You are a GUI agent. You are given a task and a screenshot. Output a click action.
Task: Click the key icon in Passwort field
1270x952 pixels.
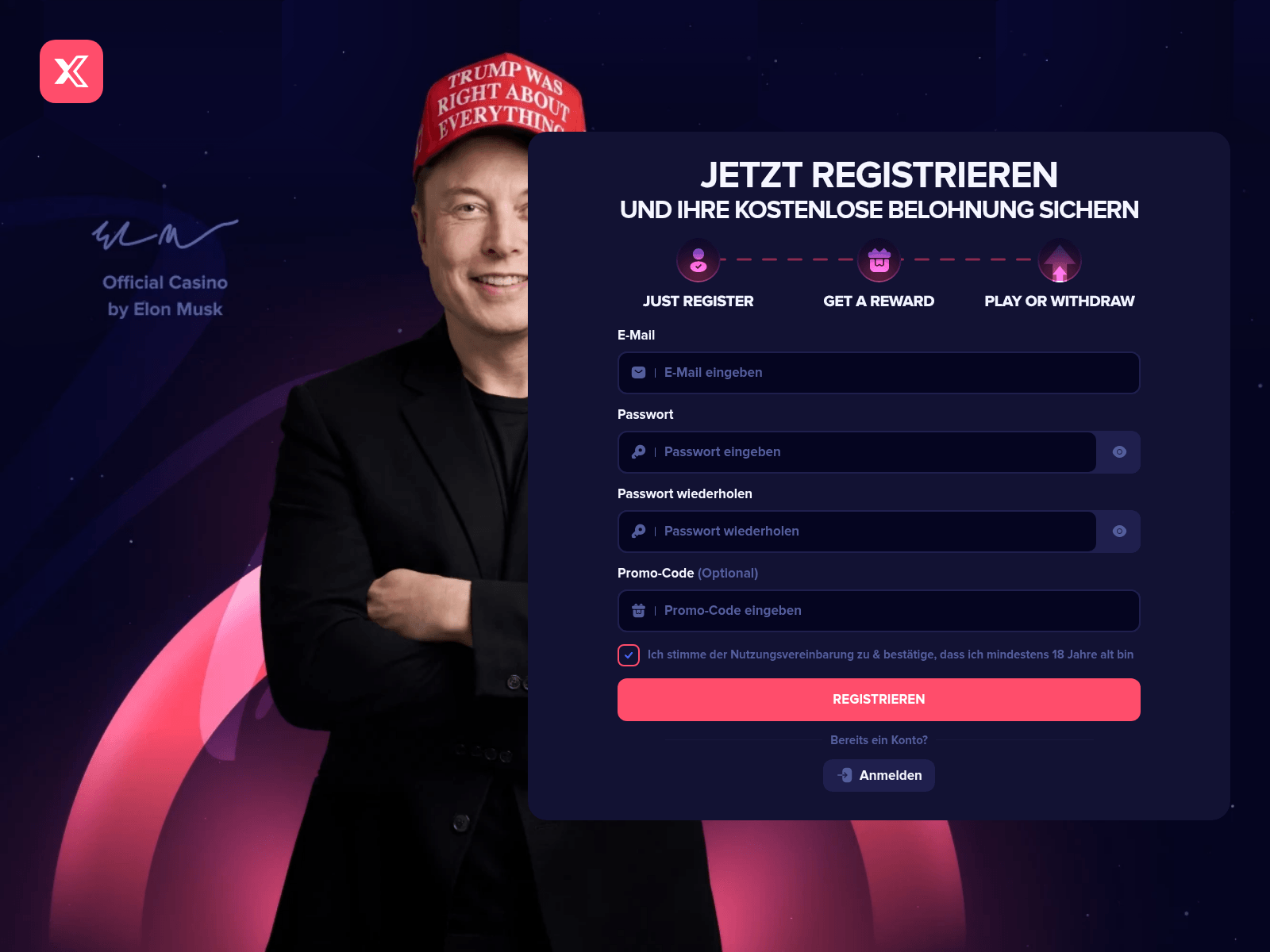click(638, 452)
